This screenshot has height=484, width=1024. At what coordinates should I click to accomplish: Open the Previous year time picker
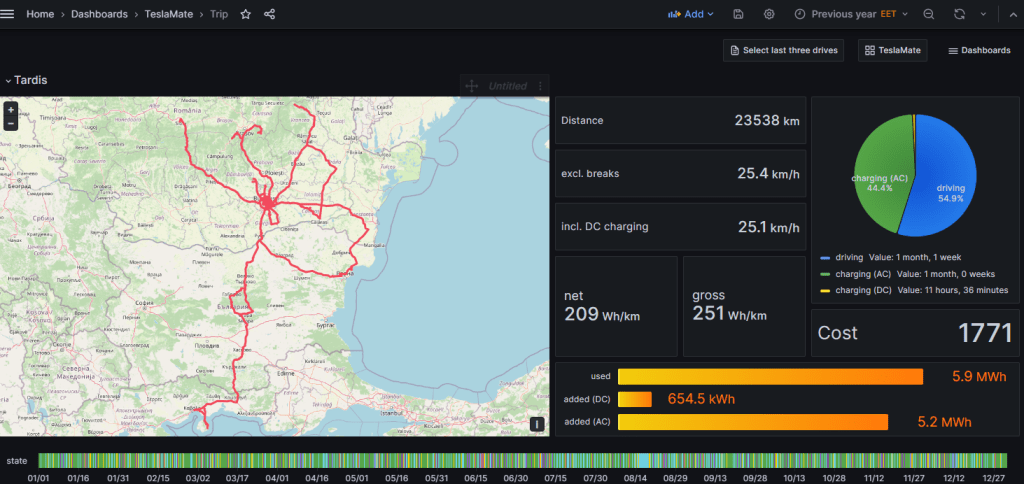click(852, 14)
